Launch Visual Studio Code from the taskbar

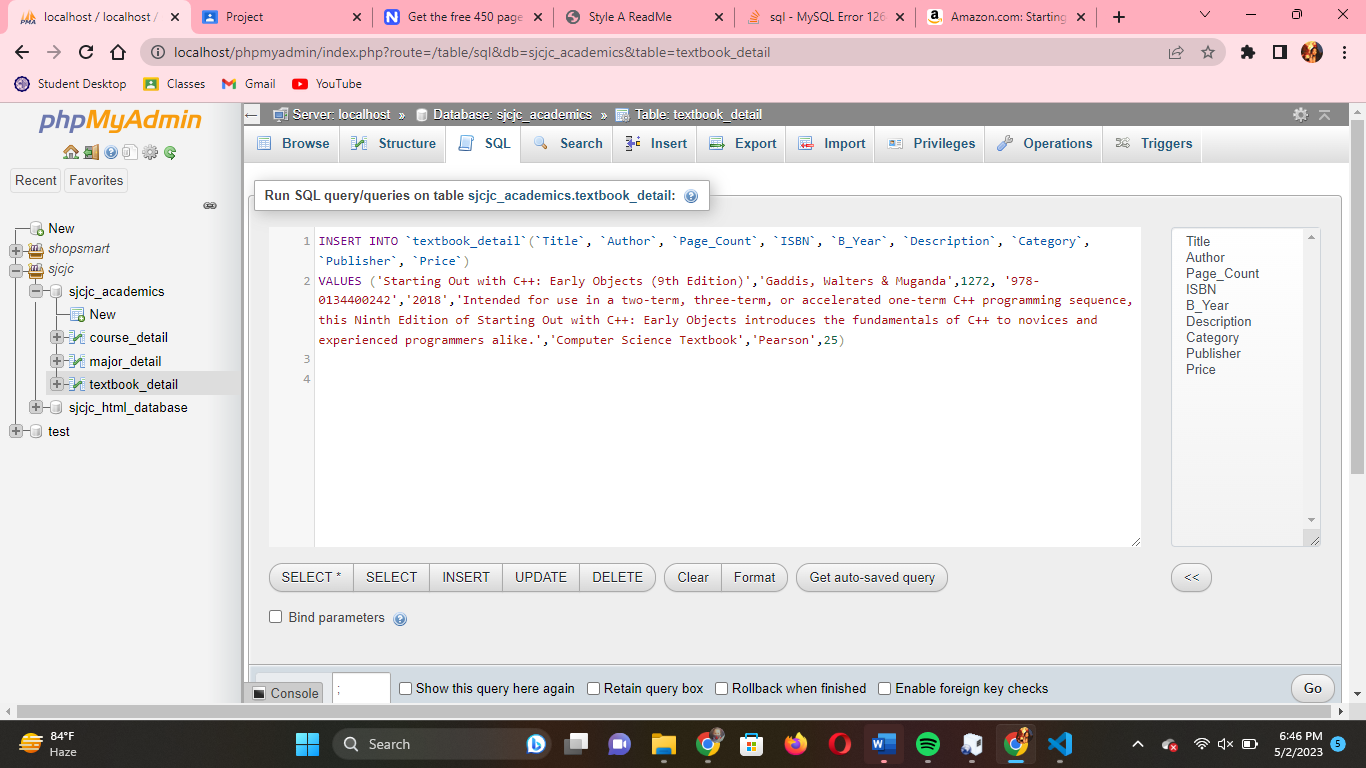[x=1060, y=744]
